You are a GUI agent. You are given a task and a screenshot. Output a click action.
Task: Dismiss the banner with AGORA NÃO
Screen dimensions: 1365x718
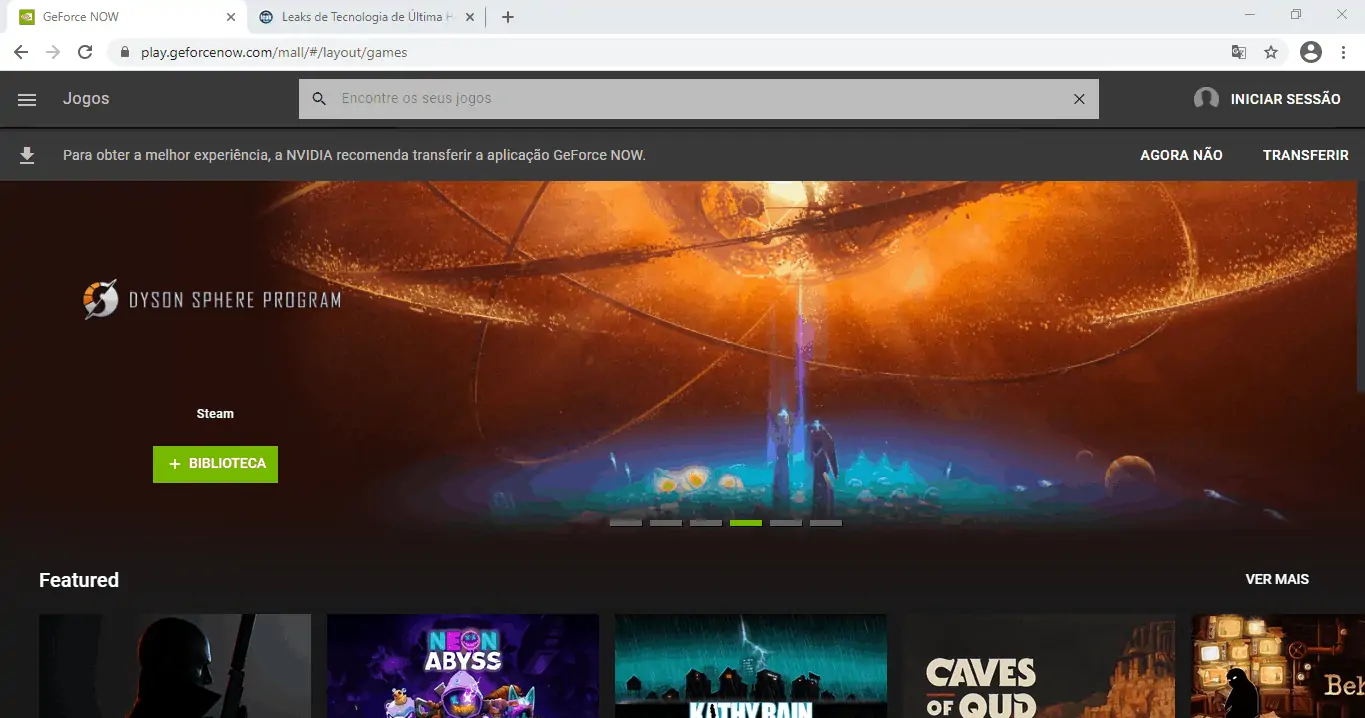coord(1181,155)
